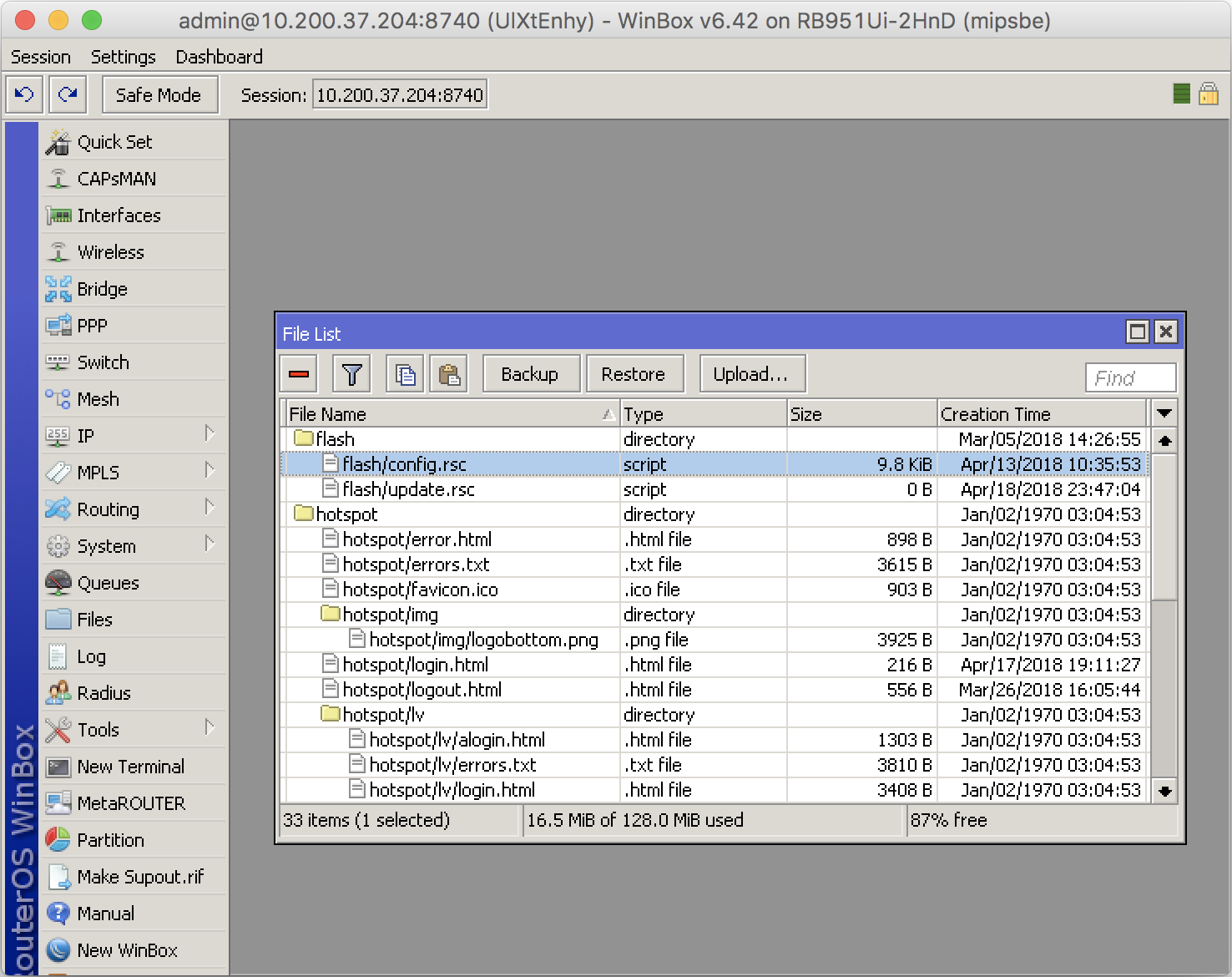The image size is (1232, 977).
Task: Sort by Creation Time column header
Action: [1043, 414]
